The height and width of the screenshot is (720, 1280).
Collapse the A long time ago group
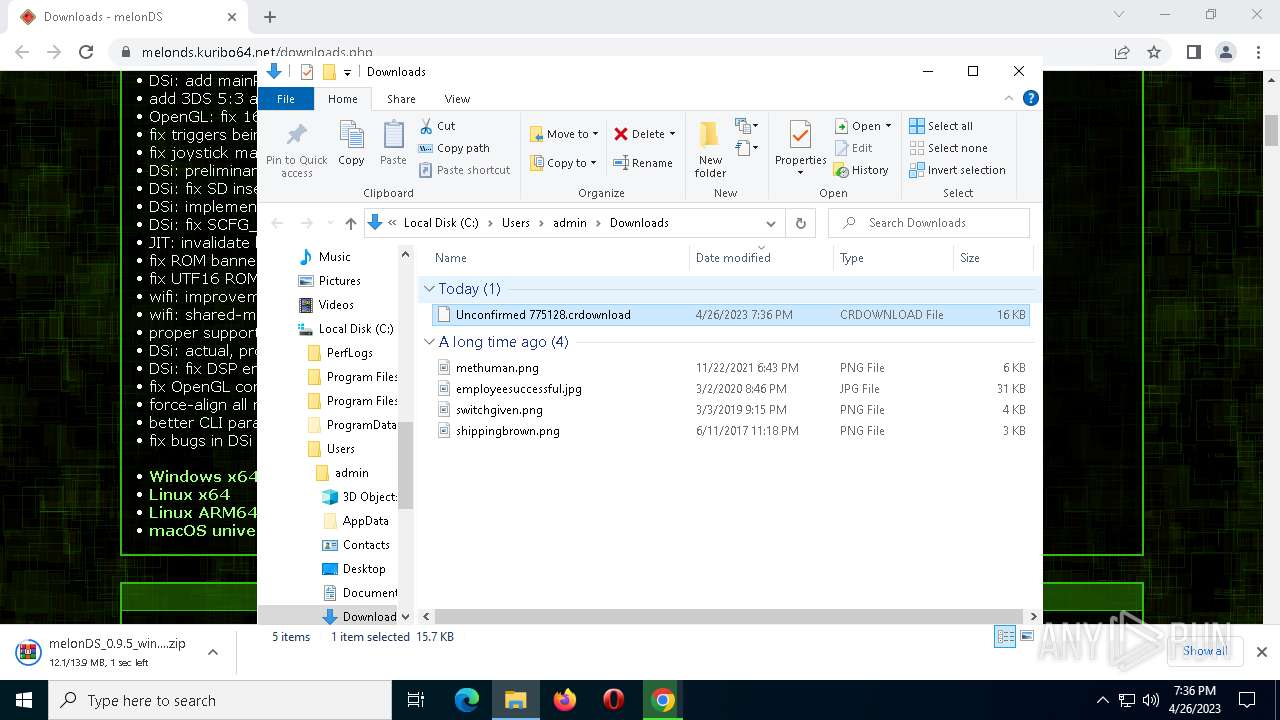point(429,342)
